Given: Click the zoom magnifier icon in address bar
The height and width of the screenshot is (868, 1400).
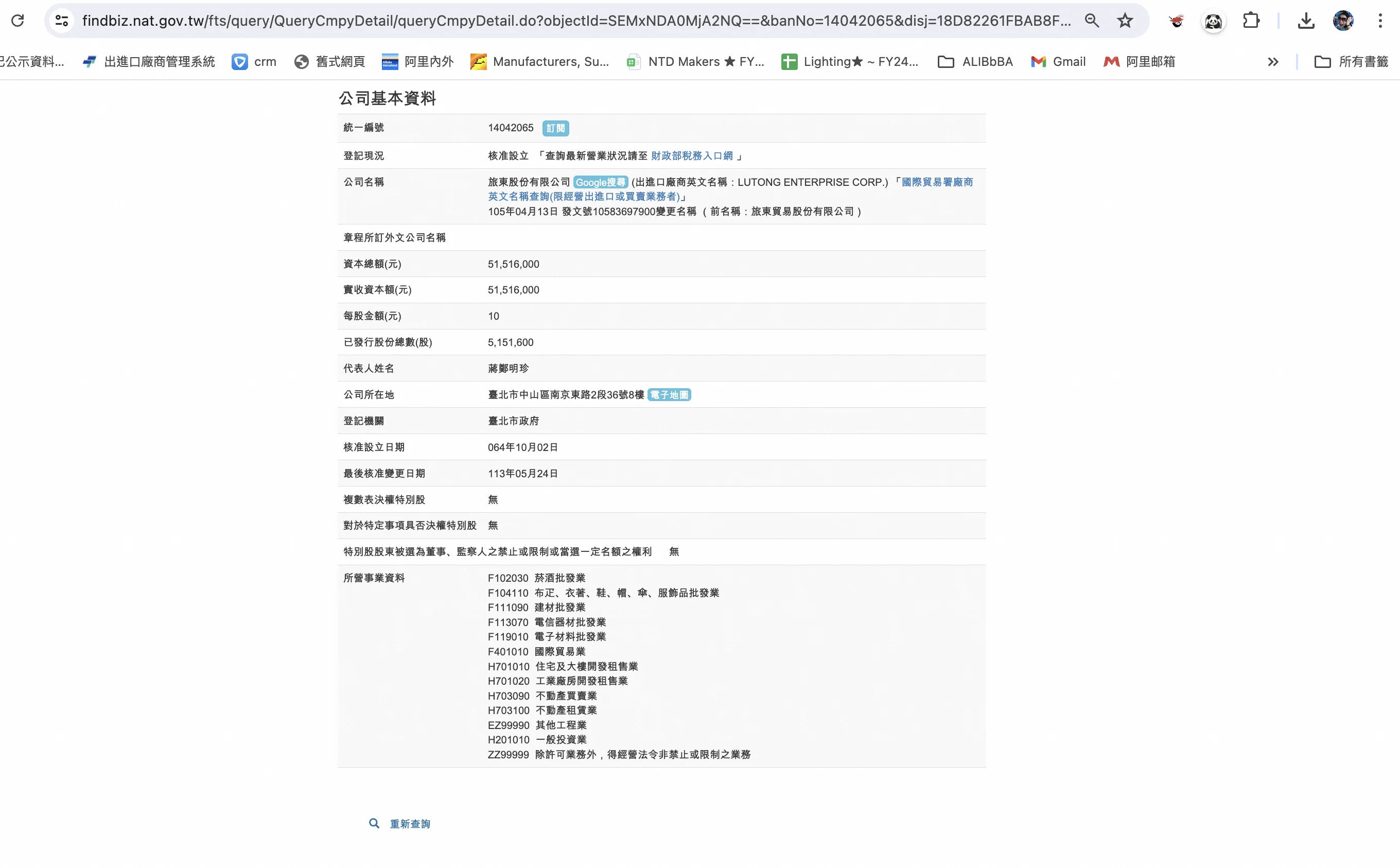Looking at the screenshot, I should [1091, 21].
